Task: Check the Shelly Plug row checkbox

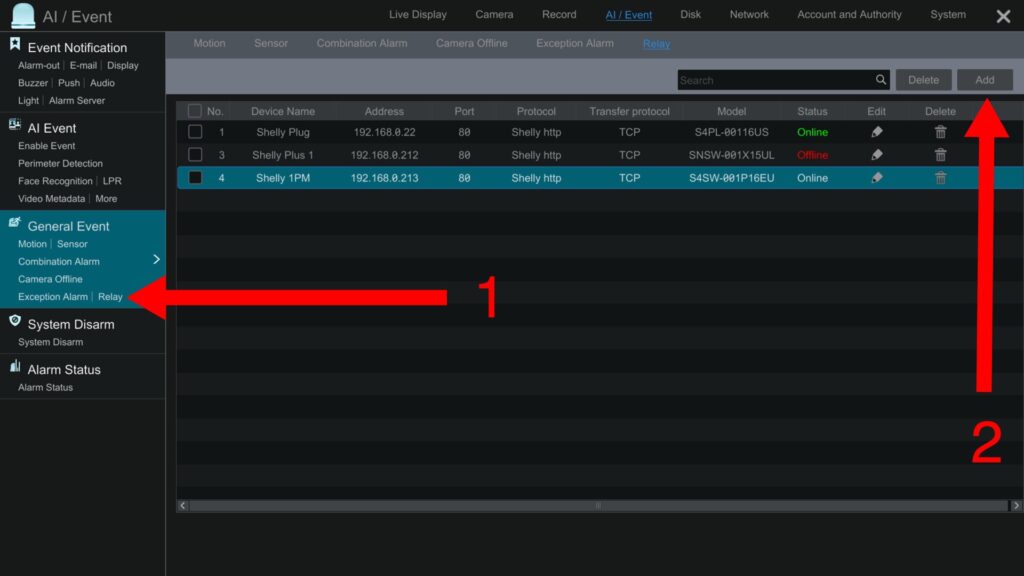Action: tap(195, 132)
